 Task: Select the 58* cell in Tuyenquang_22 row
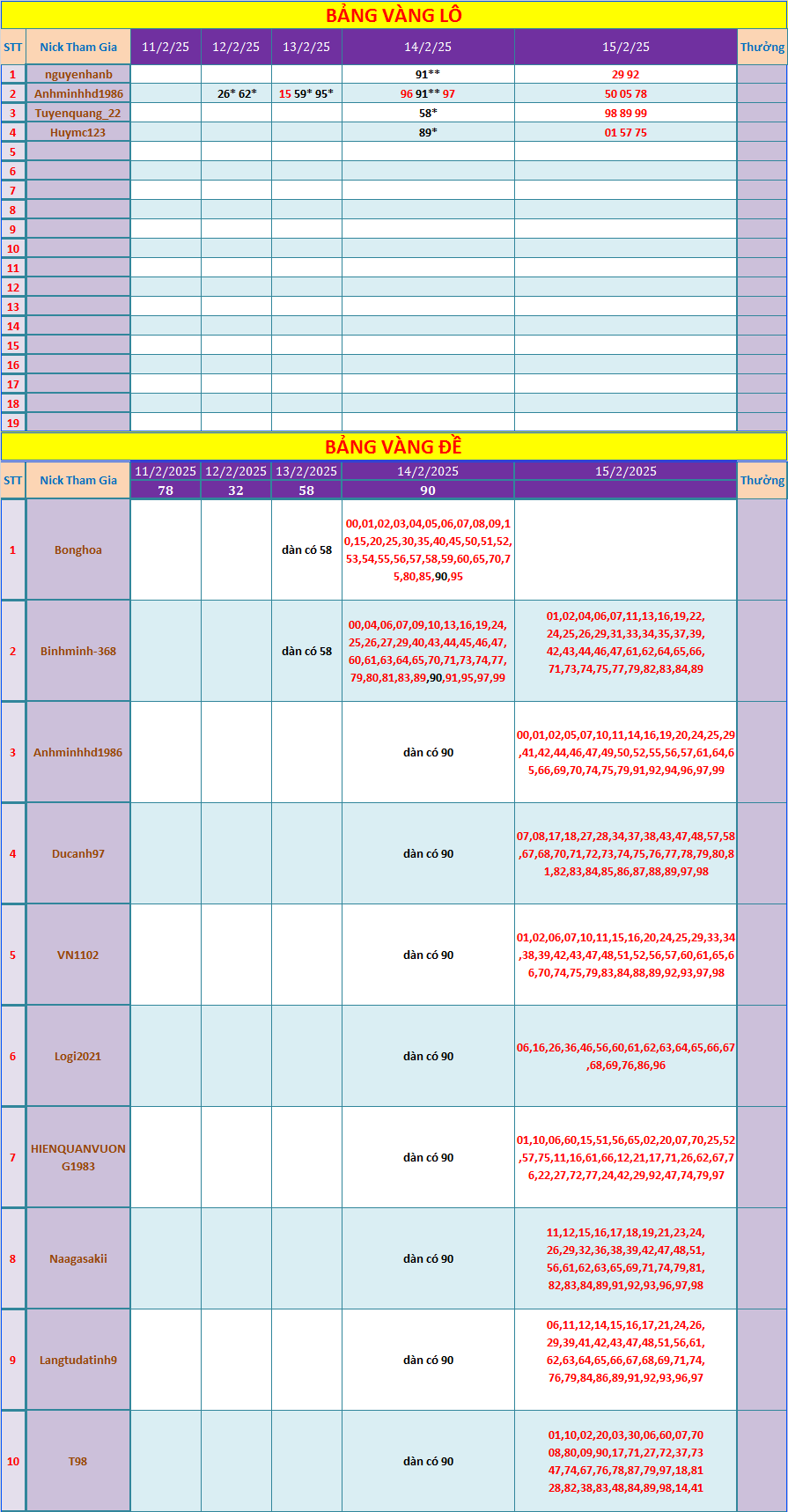tap(428, 113)
